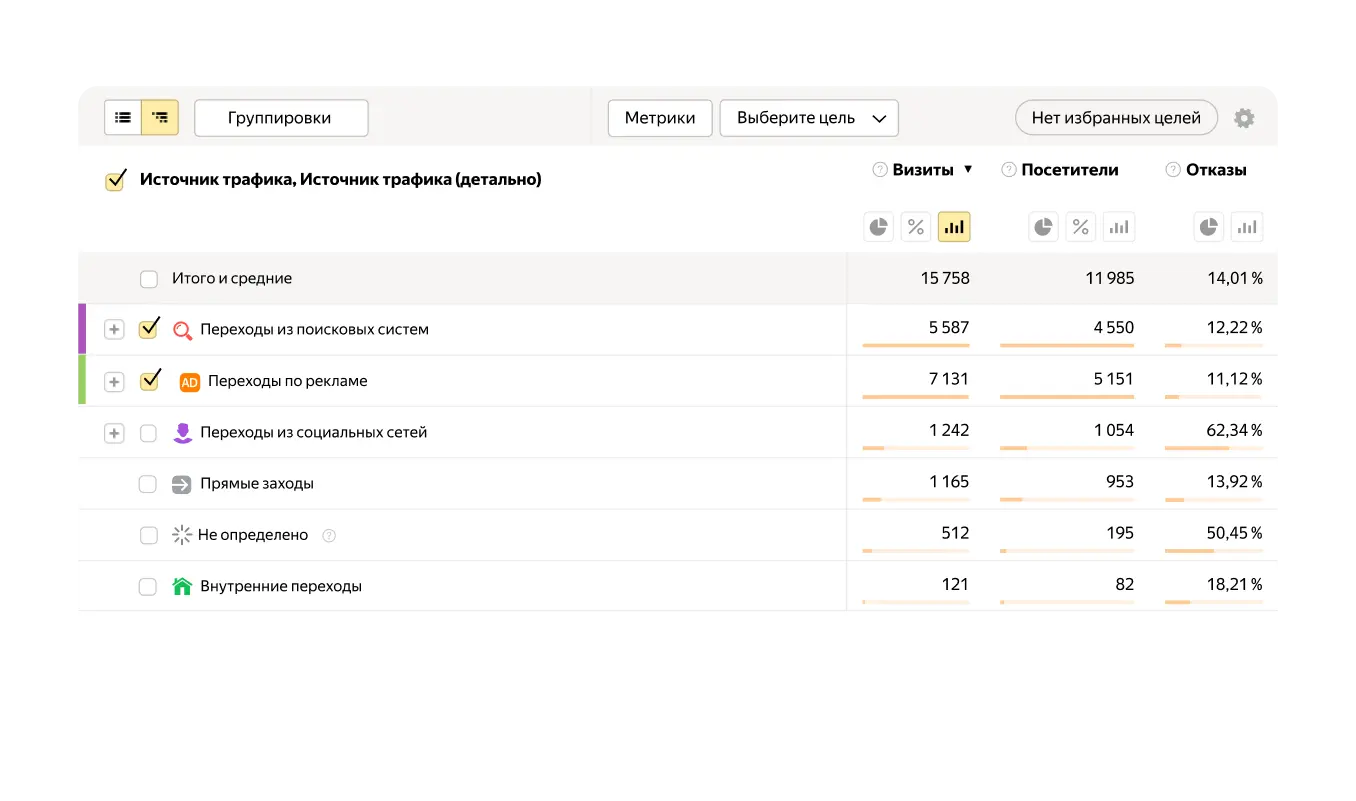Expand the Переходы по рекламе row
Image resolution: width=1356 pixels, height=801 pixels.
tap(114, 380)
